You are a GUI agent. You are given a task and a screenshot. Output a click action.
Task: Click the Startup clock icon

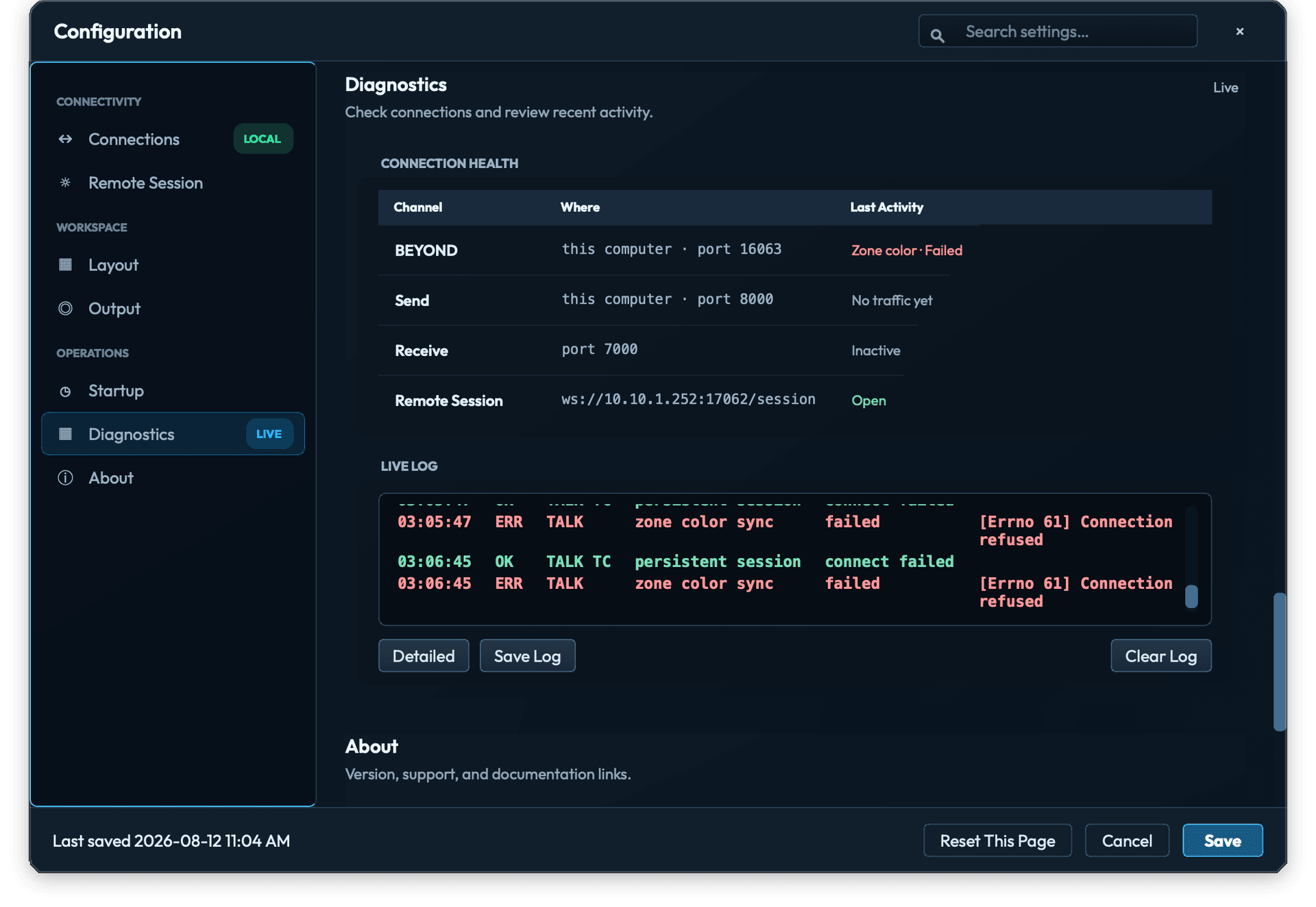[x=65, y=391]
